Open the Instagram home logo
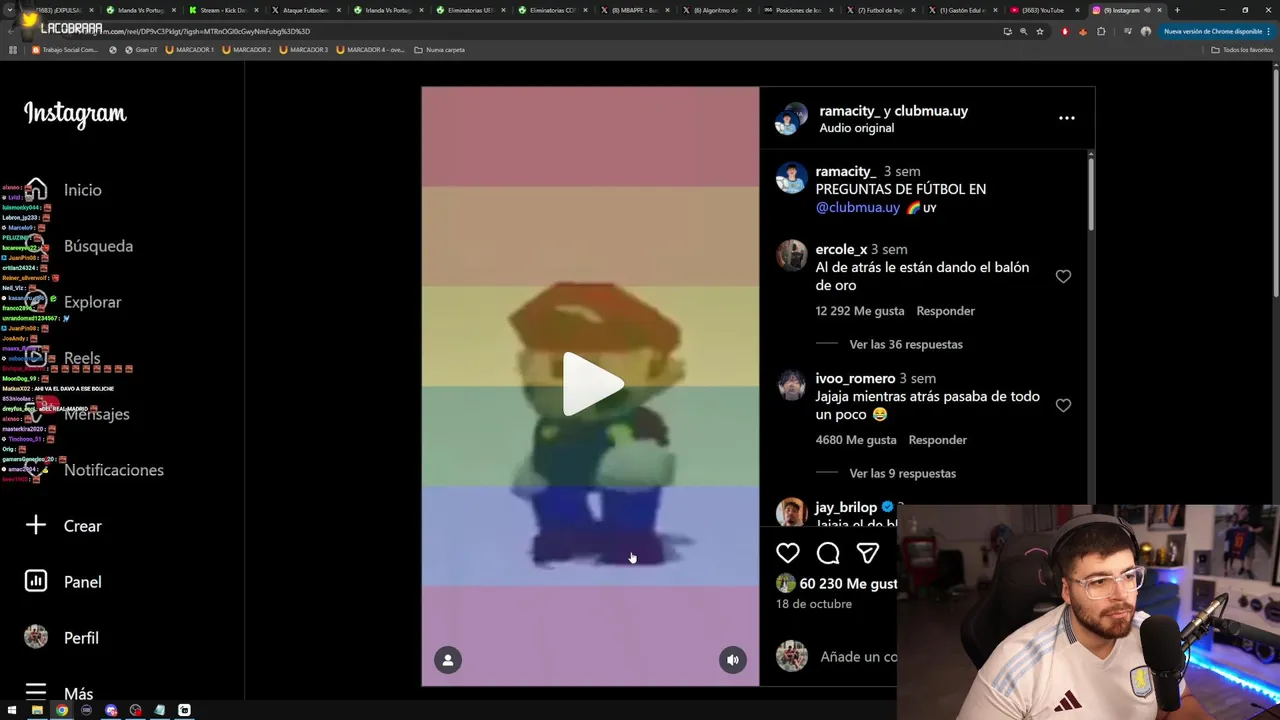 coord(75,114)
